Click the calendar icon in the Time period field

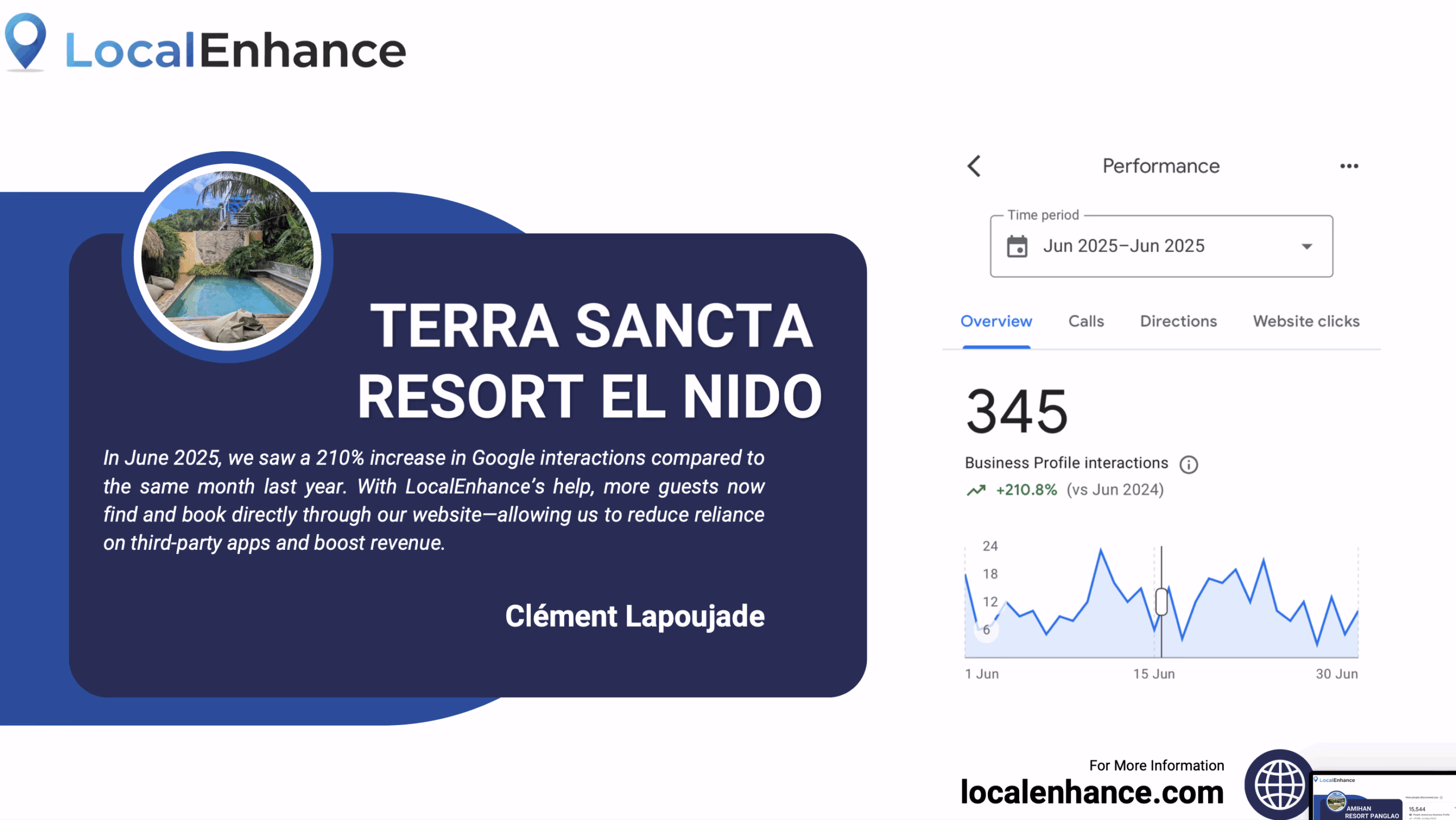pos(1017,246)
